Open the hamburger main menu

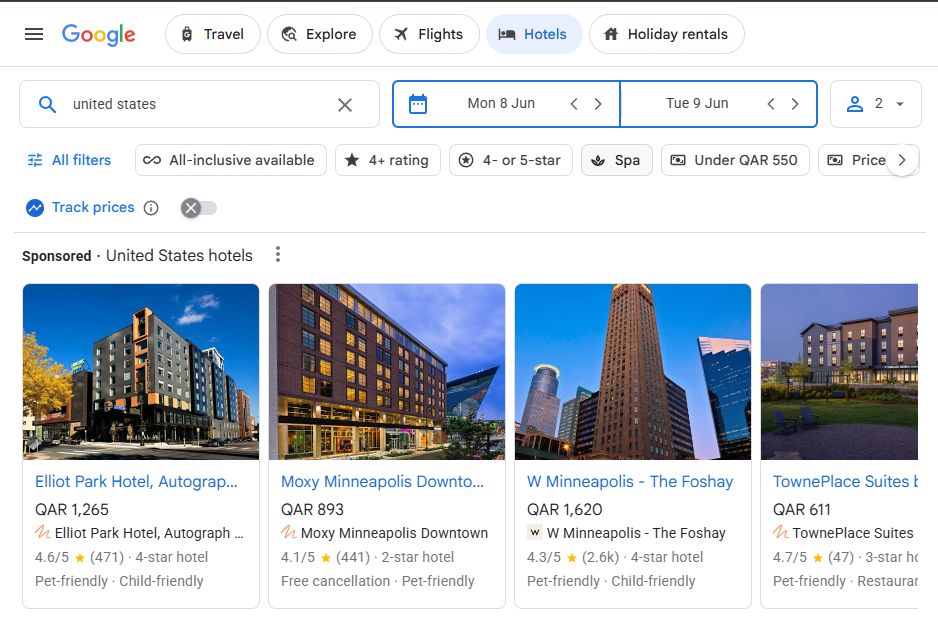click(x=34, y=34)
